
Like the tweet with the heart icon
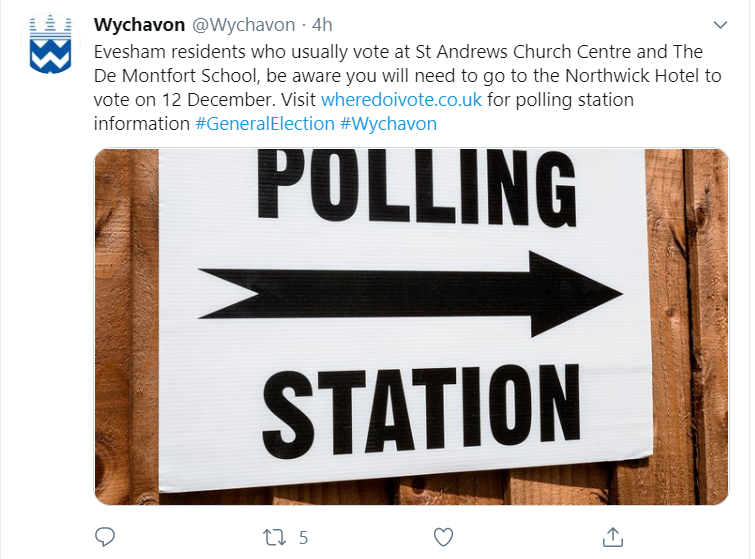pos(443,537)
